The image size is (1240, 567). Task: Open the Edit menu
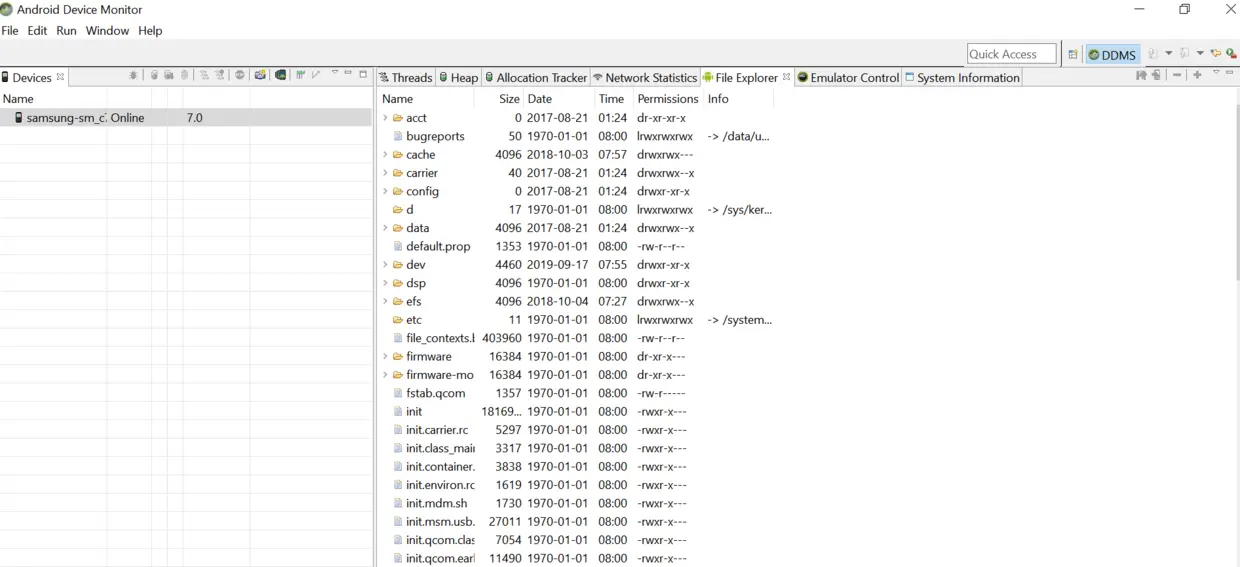[37, 31]
